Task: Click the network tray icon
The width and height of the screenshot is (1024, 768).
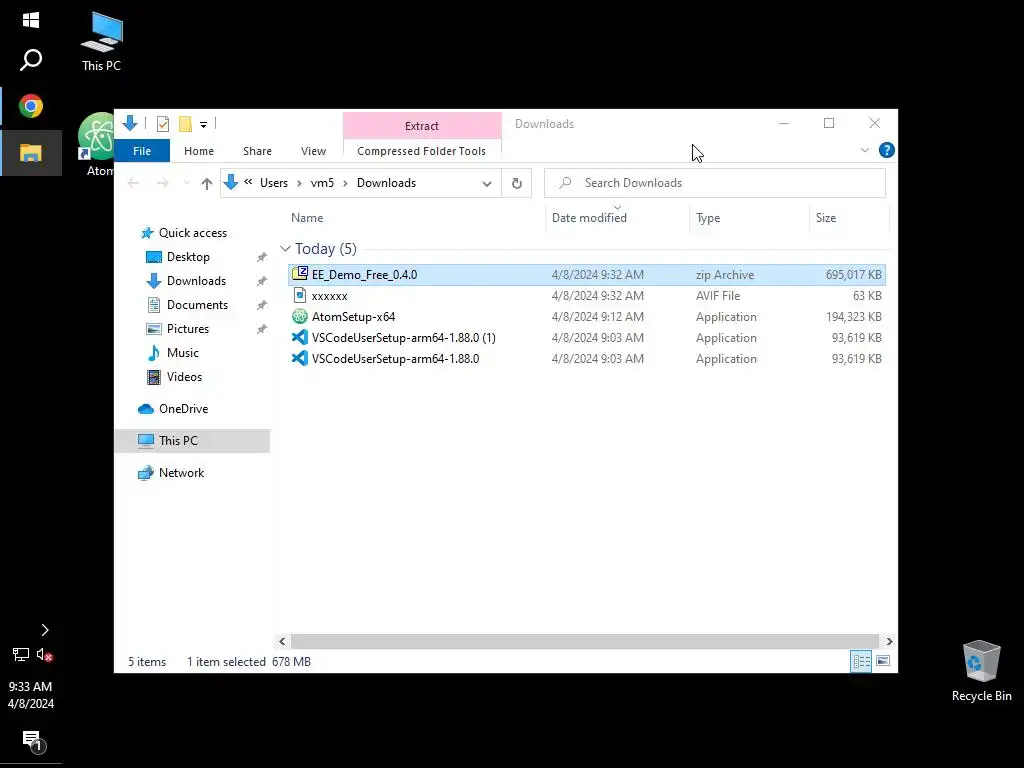Action: tap(20, 654)
